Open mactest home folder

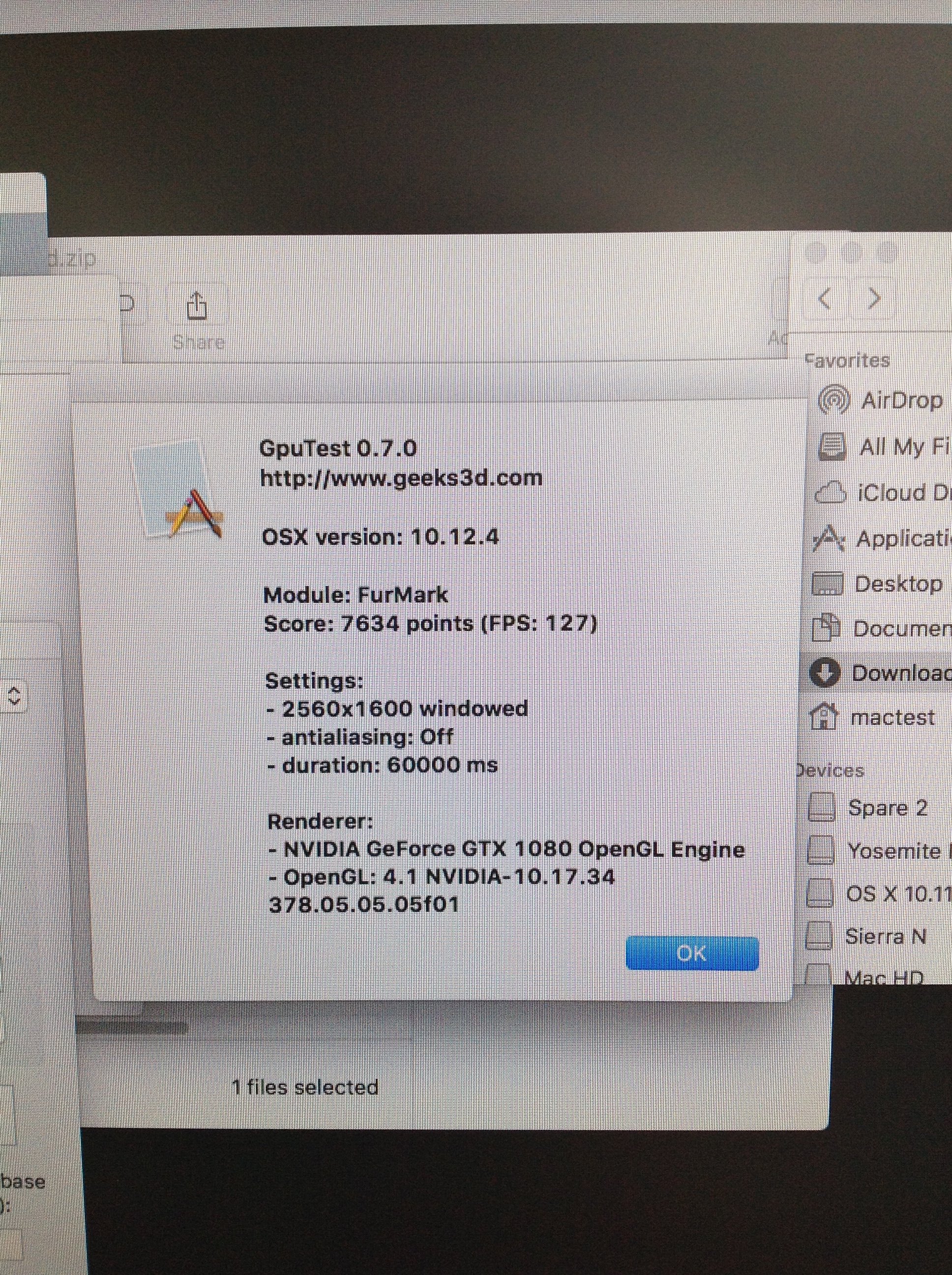[x=892, y=718]
